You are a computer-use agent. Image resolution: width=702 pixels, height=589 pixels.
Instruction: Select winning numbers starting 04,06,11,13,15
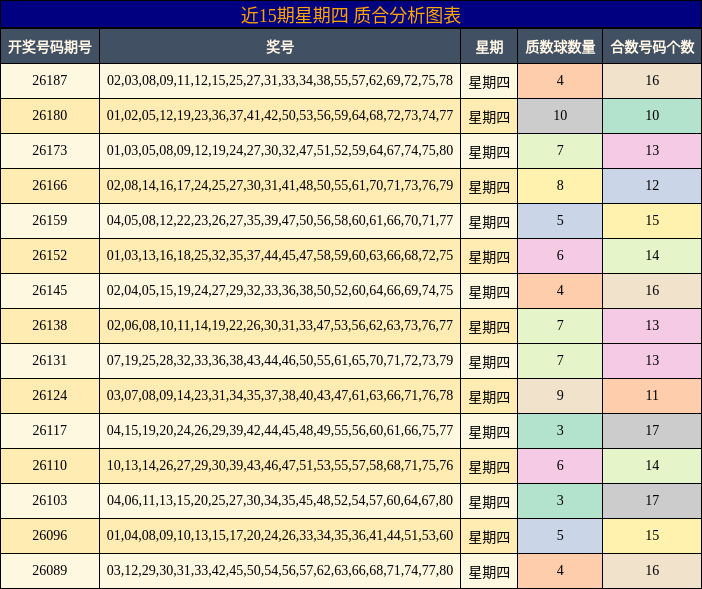(280, 500)
